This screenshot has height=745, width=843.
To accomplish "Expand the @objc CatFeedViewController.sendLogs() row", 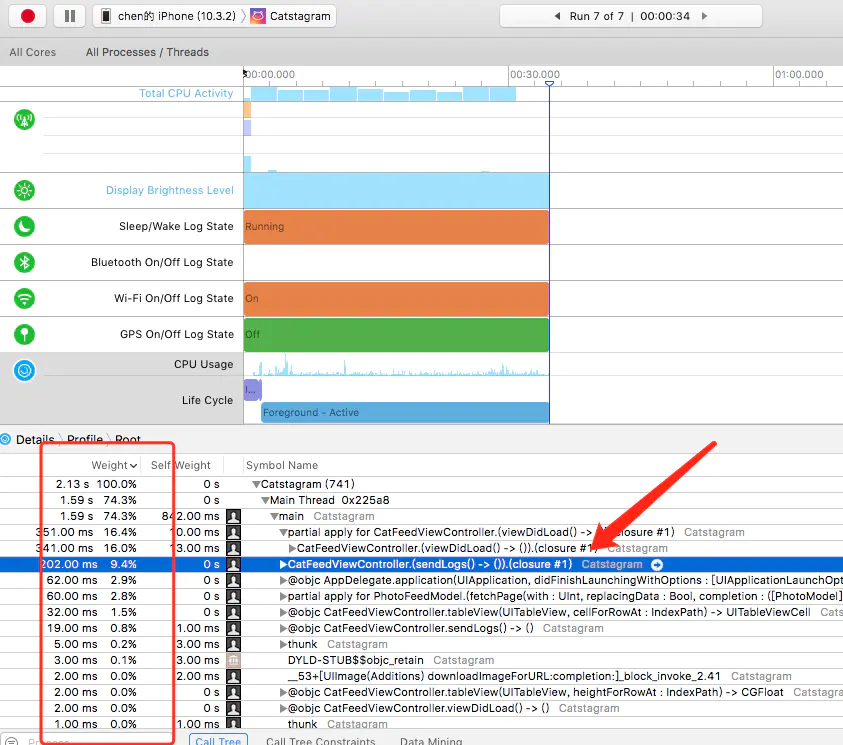I will [283, 628].
